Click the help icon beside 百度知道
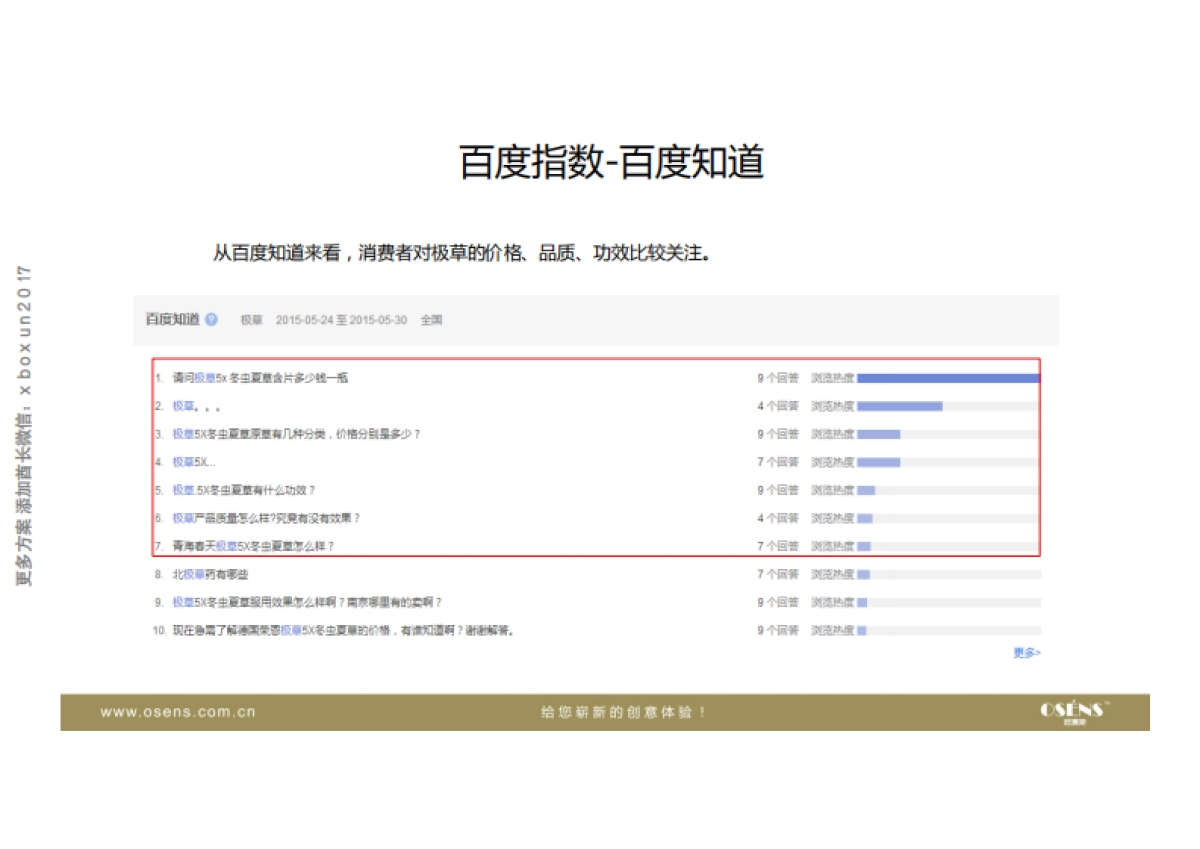The image size is (1200, 849). click(210, 318)
